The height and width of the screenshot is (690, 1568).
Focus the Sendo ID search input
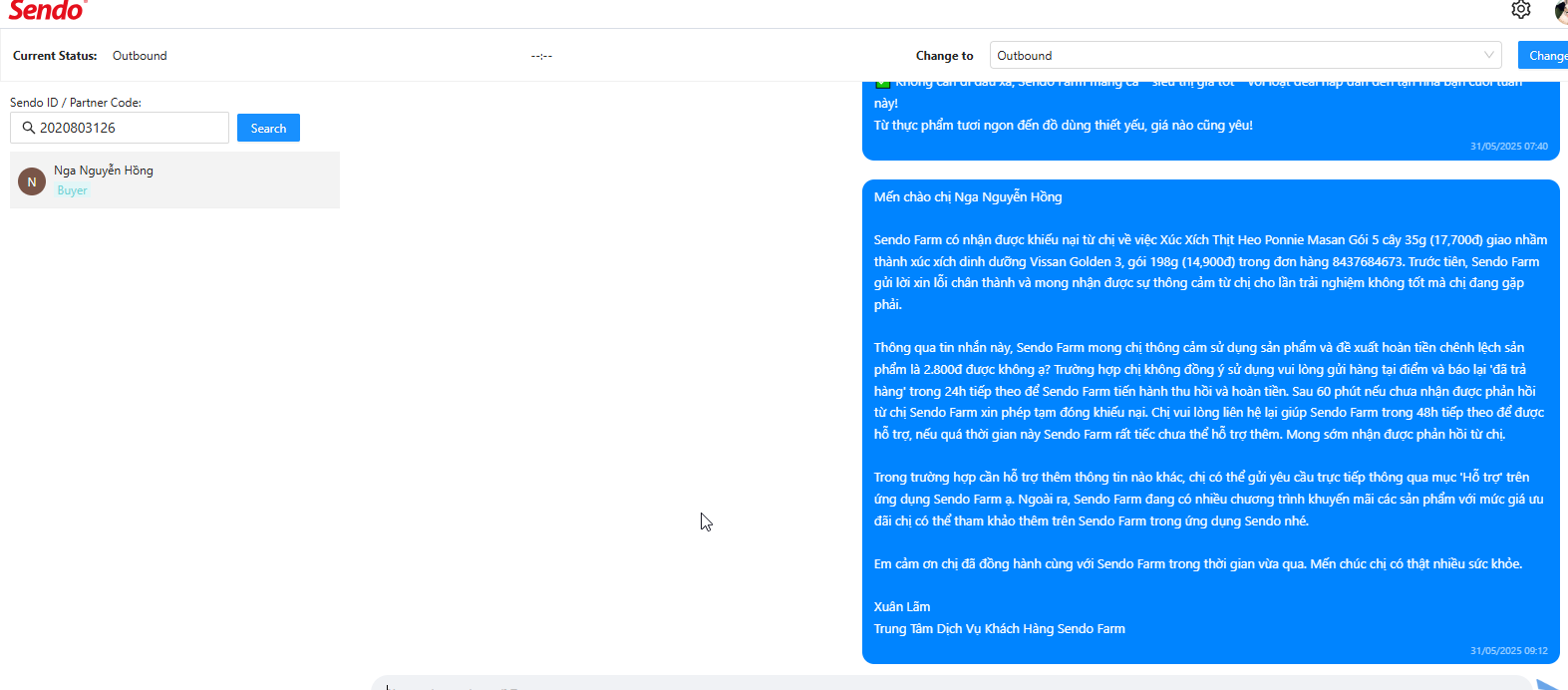pyautogui.click(x=120, y=128)
